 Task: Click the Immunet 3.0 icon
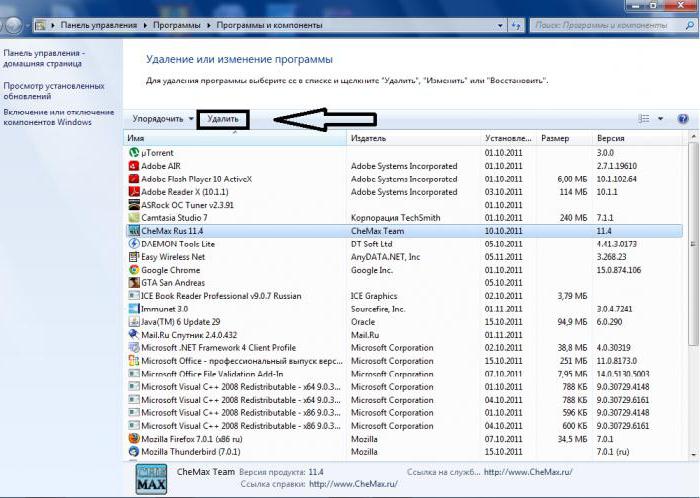133,309
